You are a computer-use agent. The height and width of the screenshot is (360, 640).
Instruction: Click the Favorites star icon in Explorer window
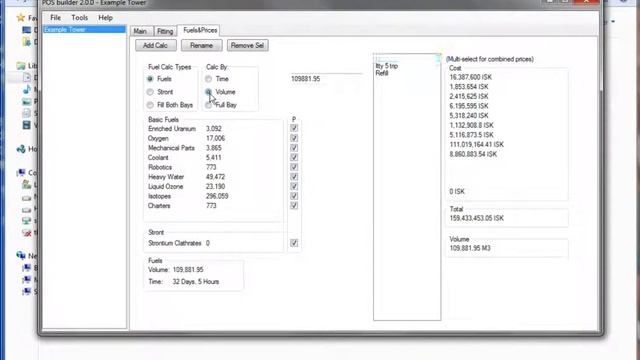point(20,18)
